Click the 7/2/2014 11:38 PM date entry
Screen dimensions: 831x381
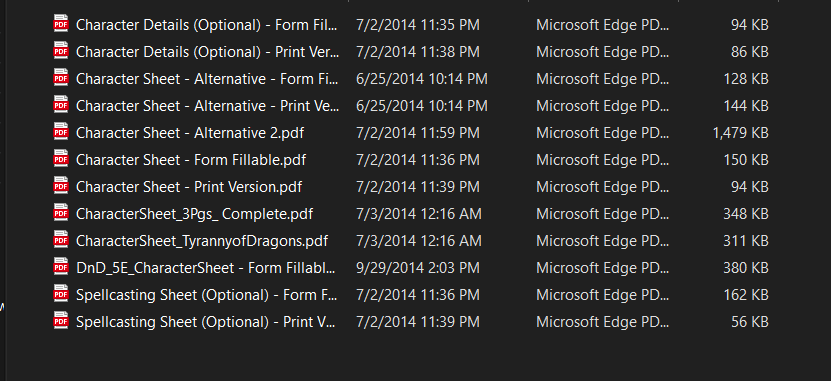coord(418,52)
